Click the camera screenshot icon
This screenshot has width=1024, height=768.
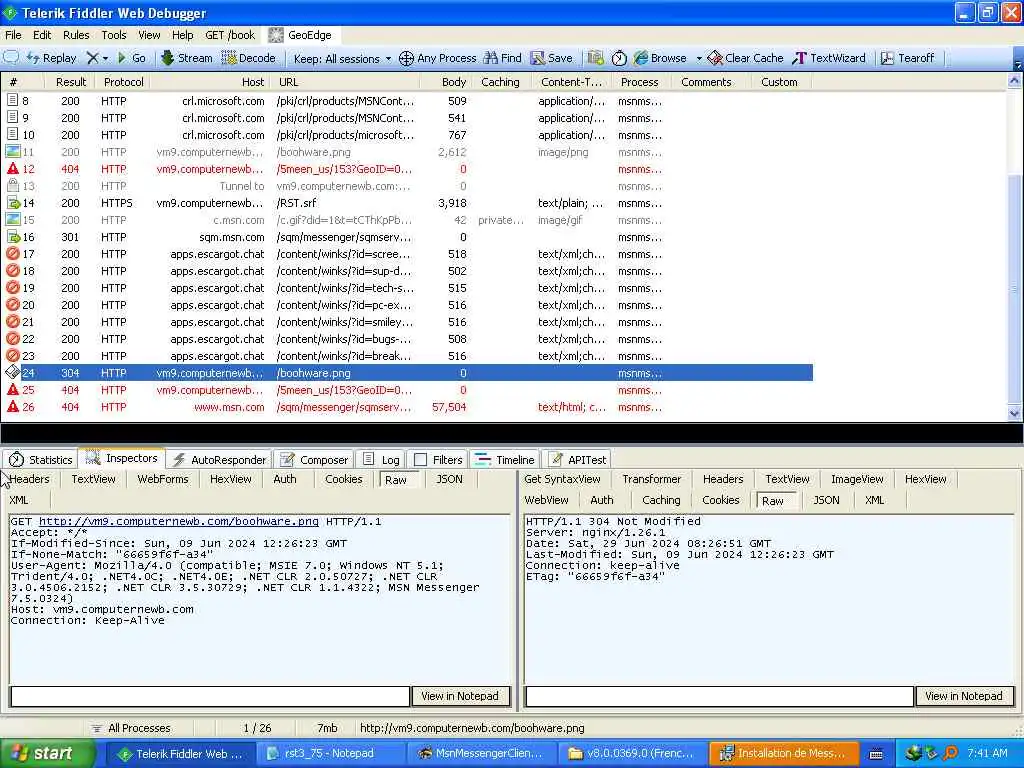(595, 58)
